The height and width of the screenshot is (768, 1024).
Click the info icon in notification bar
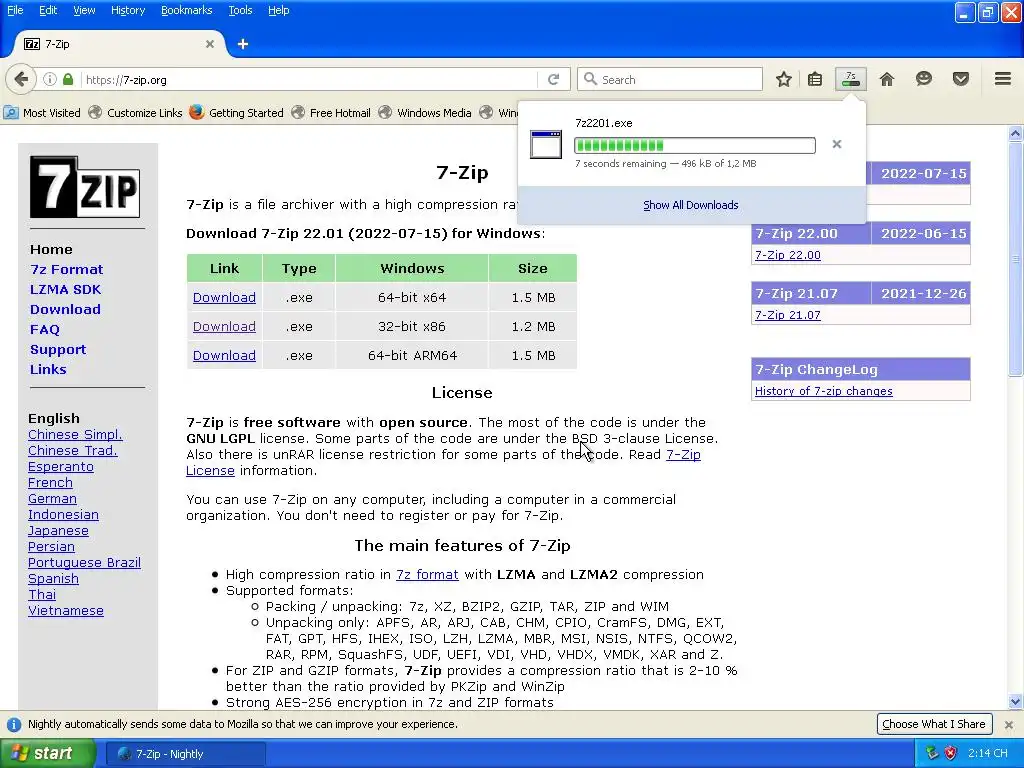tap(14, 724)
